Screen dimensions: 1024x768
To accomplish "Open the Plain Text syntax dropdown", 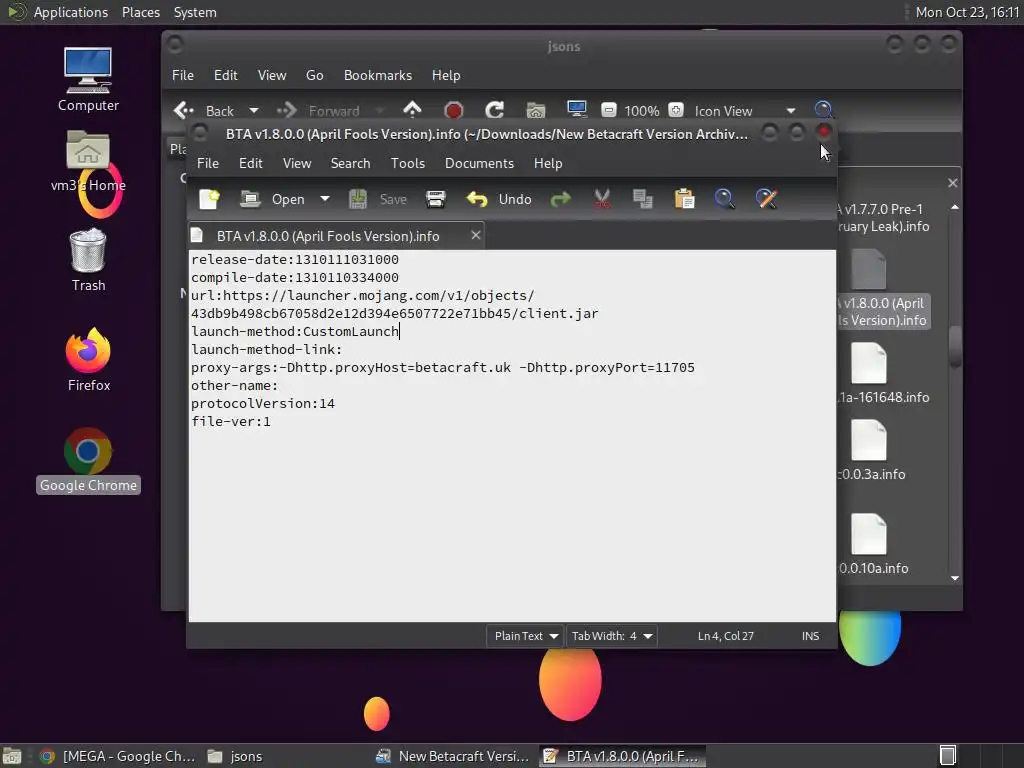I will 525,635.
